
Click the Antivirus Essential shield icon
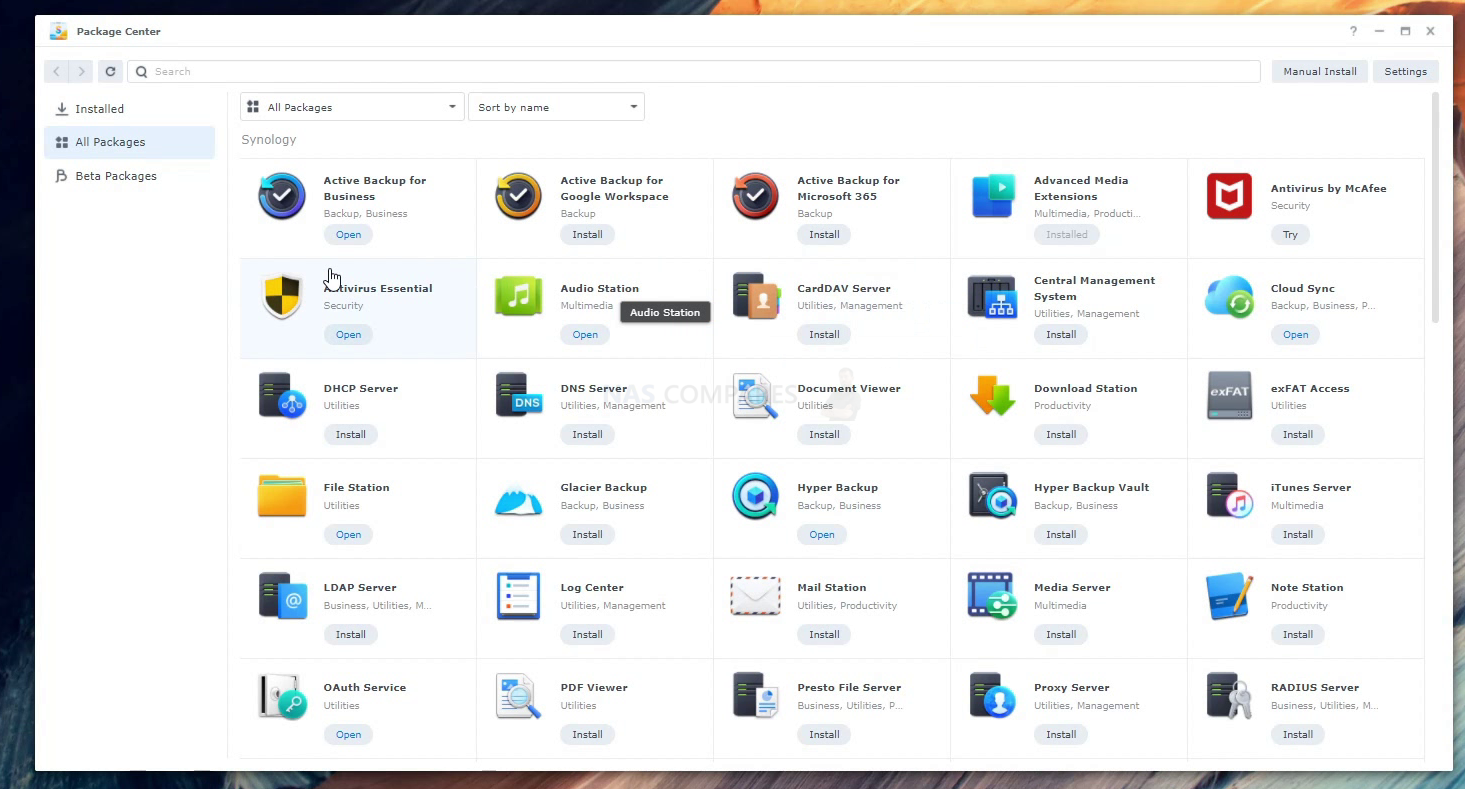click(x=282, y=296)
